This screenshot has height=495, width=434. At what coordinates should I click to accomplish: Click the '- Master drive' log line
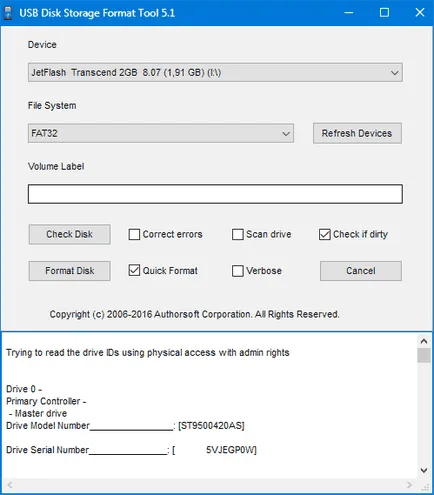(38, 413)
